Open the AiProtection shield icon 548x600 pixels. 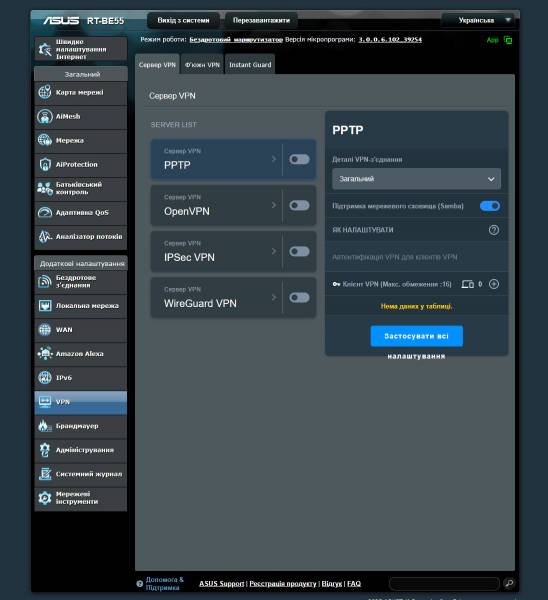click(45, 164)
